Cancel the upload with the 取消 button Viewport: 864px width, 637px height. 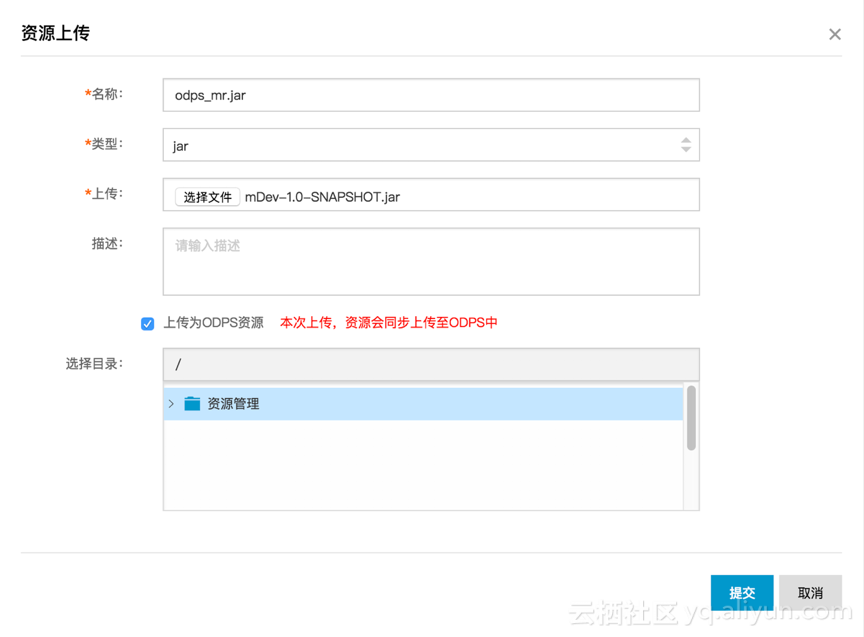tap(810, 593)
